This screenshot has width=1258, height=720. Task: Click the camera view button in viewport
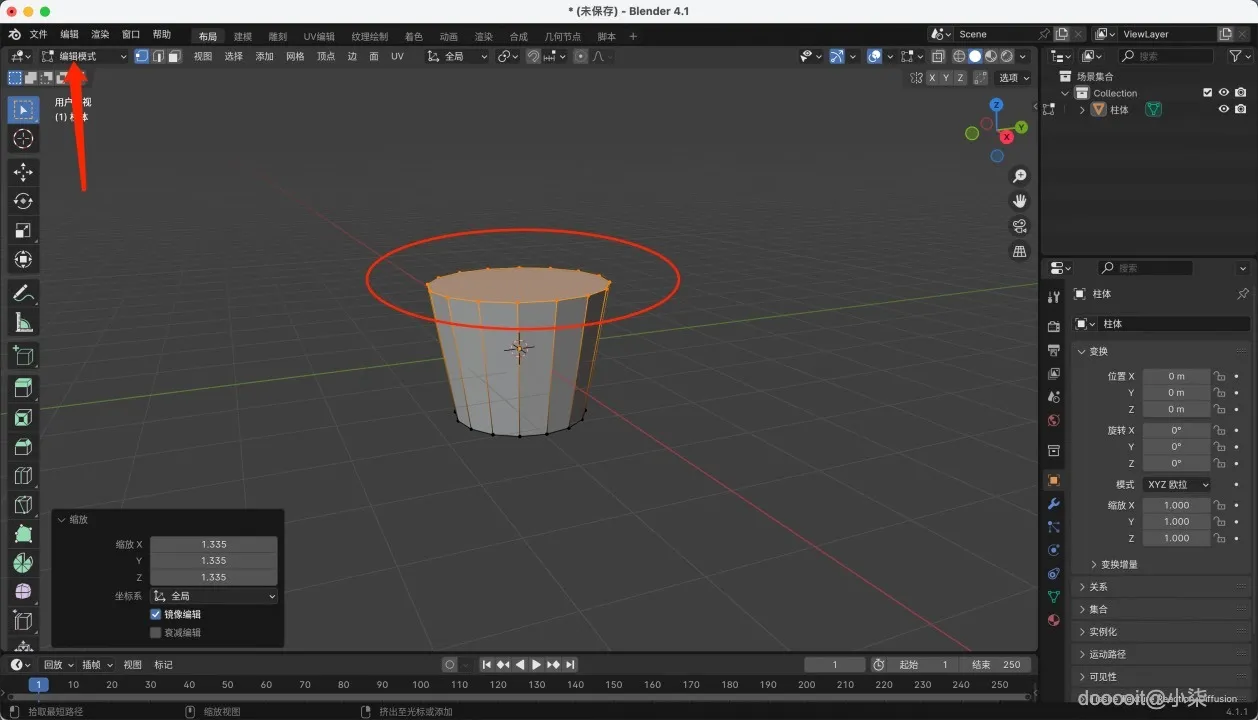(x=1019, y=226)
